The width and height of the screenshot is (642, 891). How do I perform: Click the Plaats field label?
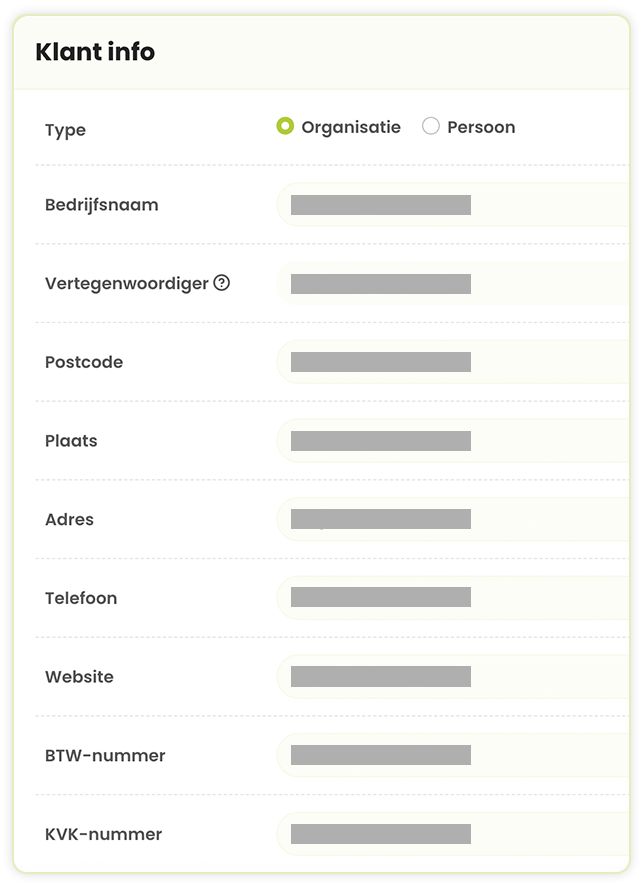click(71, 441)
